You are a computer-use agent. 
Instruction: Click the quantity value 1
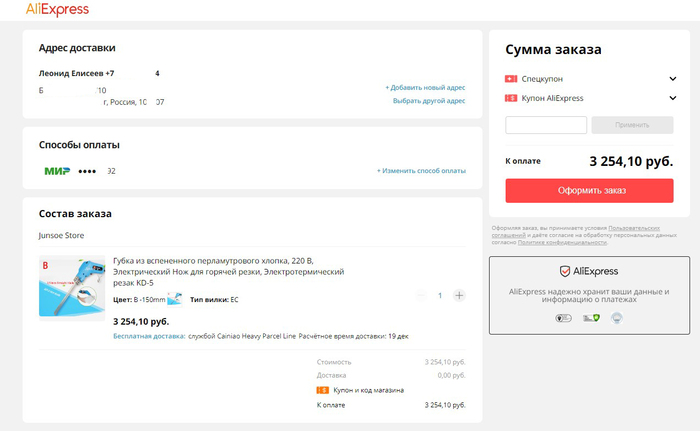click(x=440, y=295)
